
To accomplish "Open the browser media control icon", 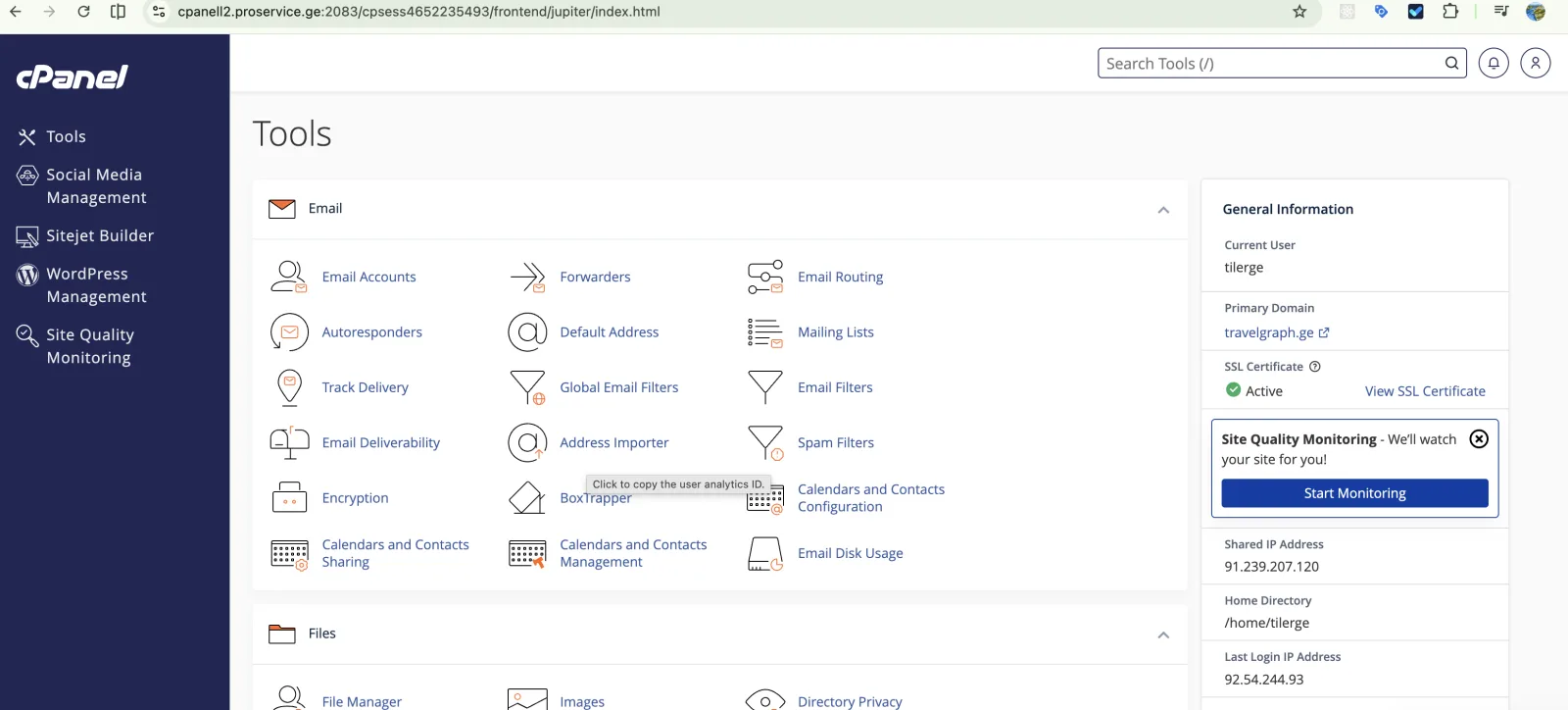I will pos(1501,12).
